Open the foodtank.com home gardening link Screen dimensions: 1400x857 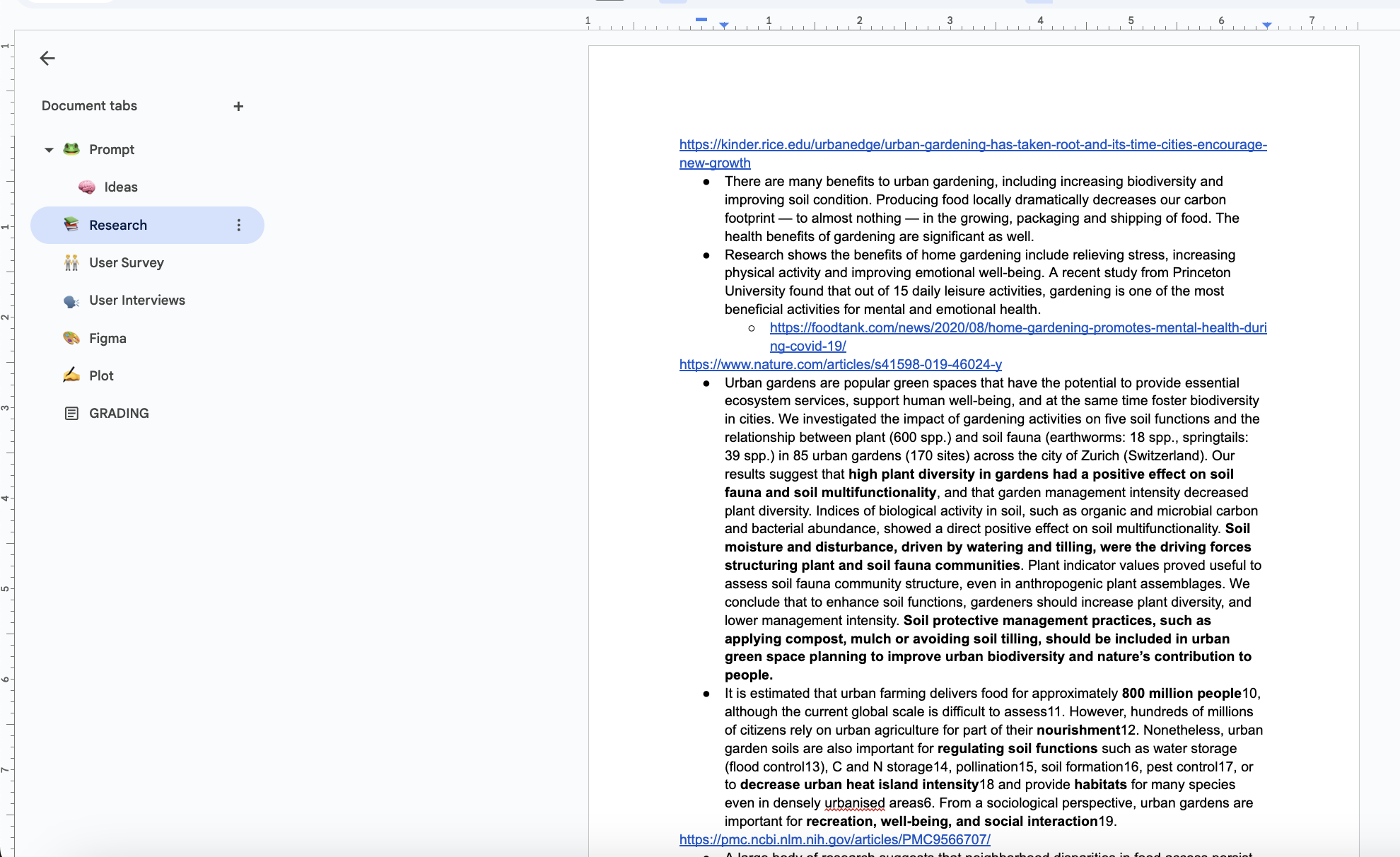pyautogui.click(x=1017, y=327)
